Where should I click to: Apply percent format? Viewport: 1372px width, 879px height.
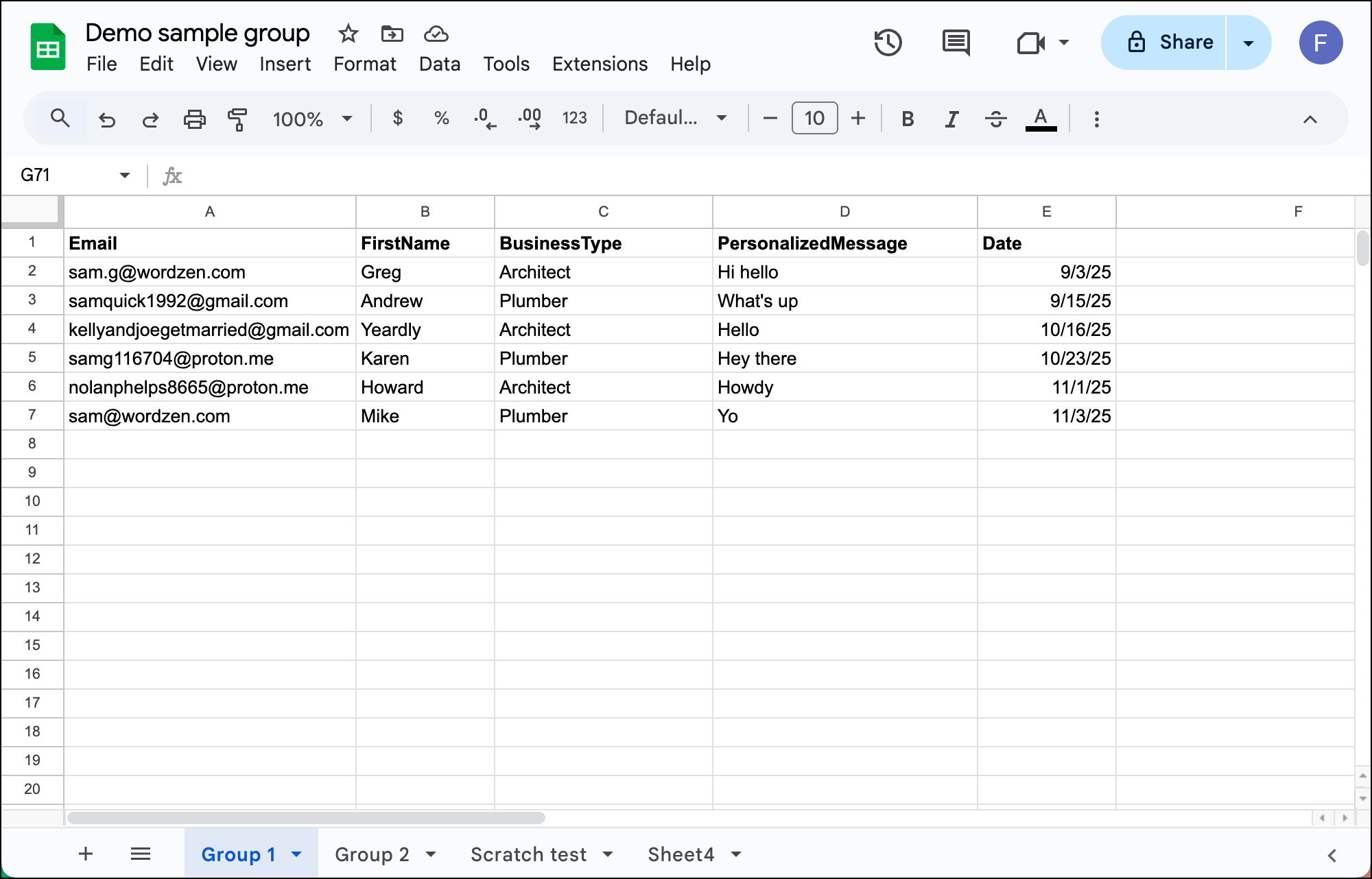point(441,118)
